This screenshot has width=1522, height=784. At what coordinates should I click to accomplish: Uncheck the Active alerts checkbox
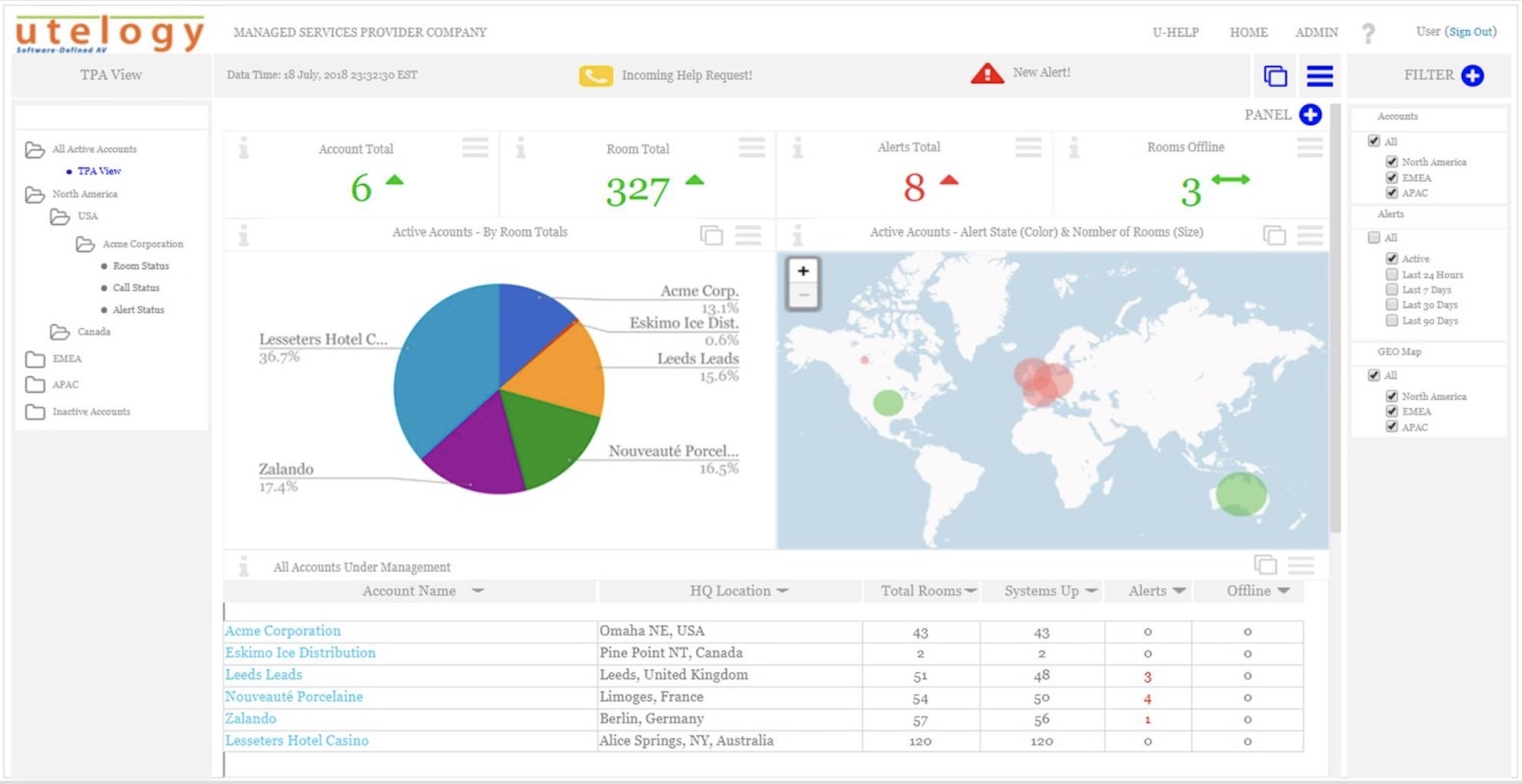click(1391, 258)
